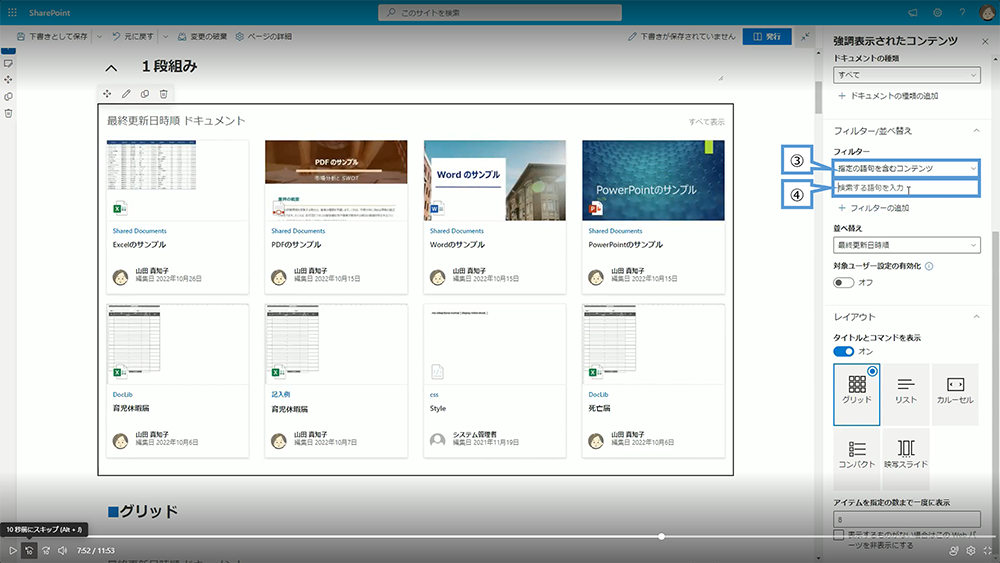Play the video

pos(12,550)
